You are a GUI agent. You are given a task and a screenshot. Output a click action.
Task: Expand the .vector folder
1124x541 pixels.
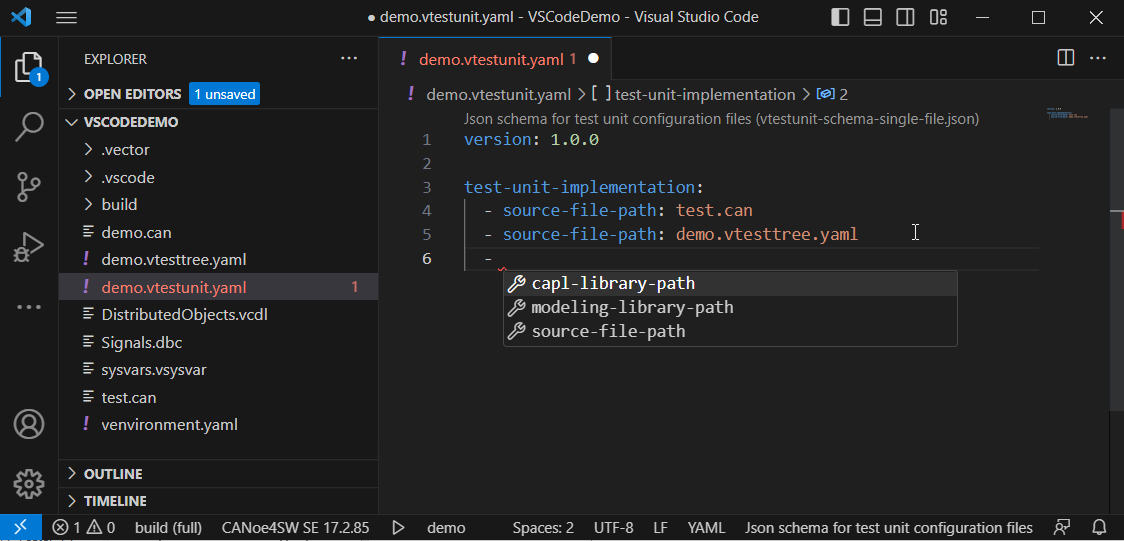[219, 150]
